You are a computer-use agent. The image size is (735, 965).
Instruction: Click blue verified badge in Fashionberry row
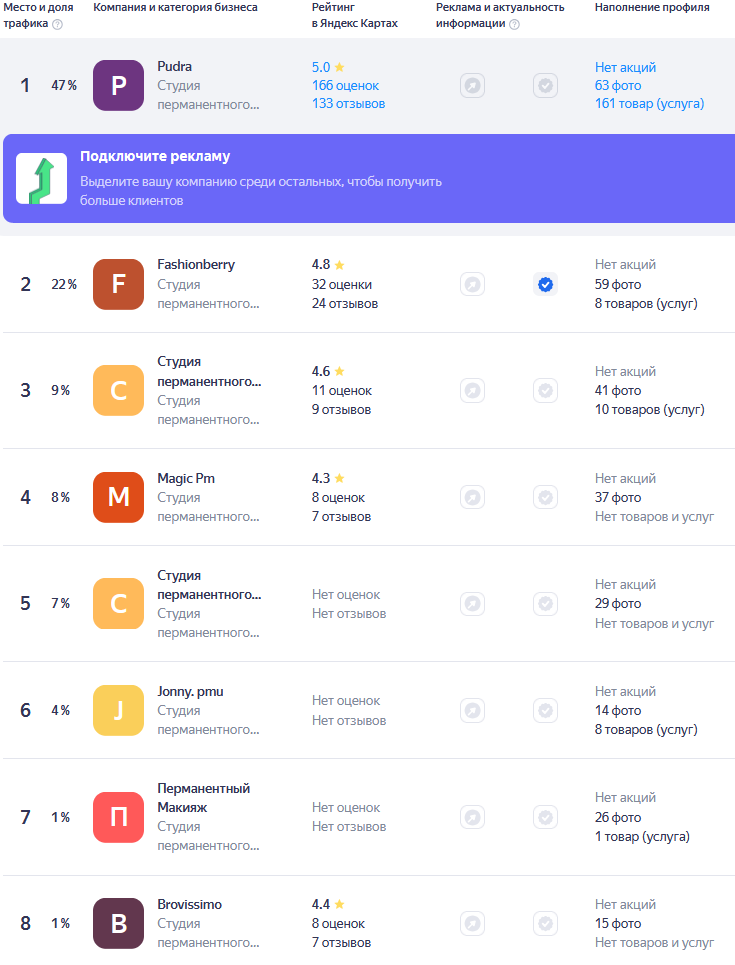pos(545,284)
